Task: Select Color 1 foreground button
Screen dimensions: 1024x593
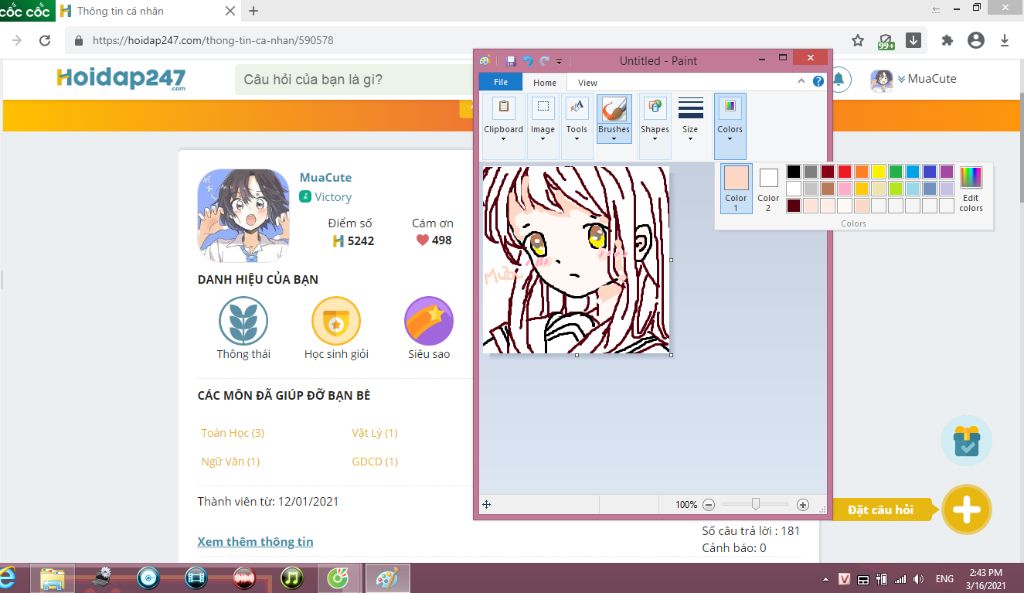Action: (736, 188)
